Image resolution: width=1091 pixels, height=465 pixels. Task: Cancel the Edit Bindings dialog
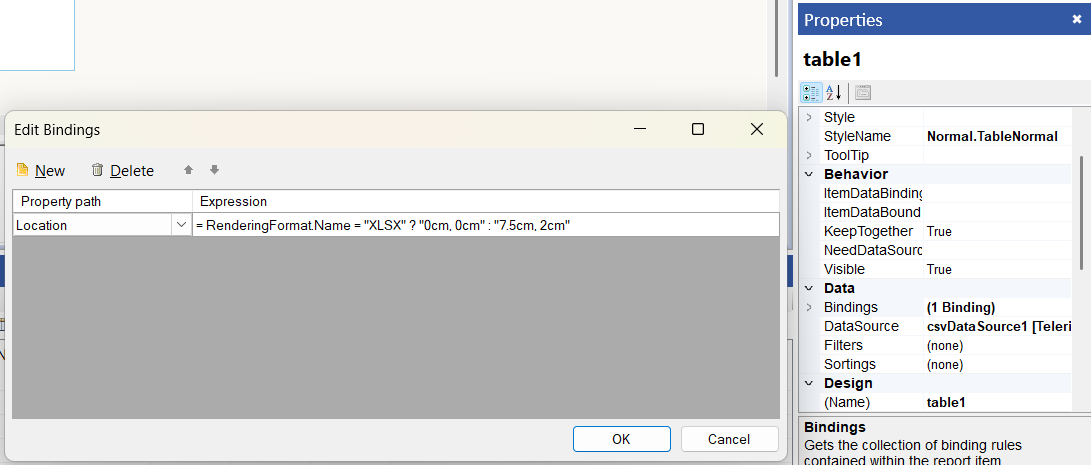(x=729, y=439)
